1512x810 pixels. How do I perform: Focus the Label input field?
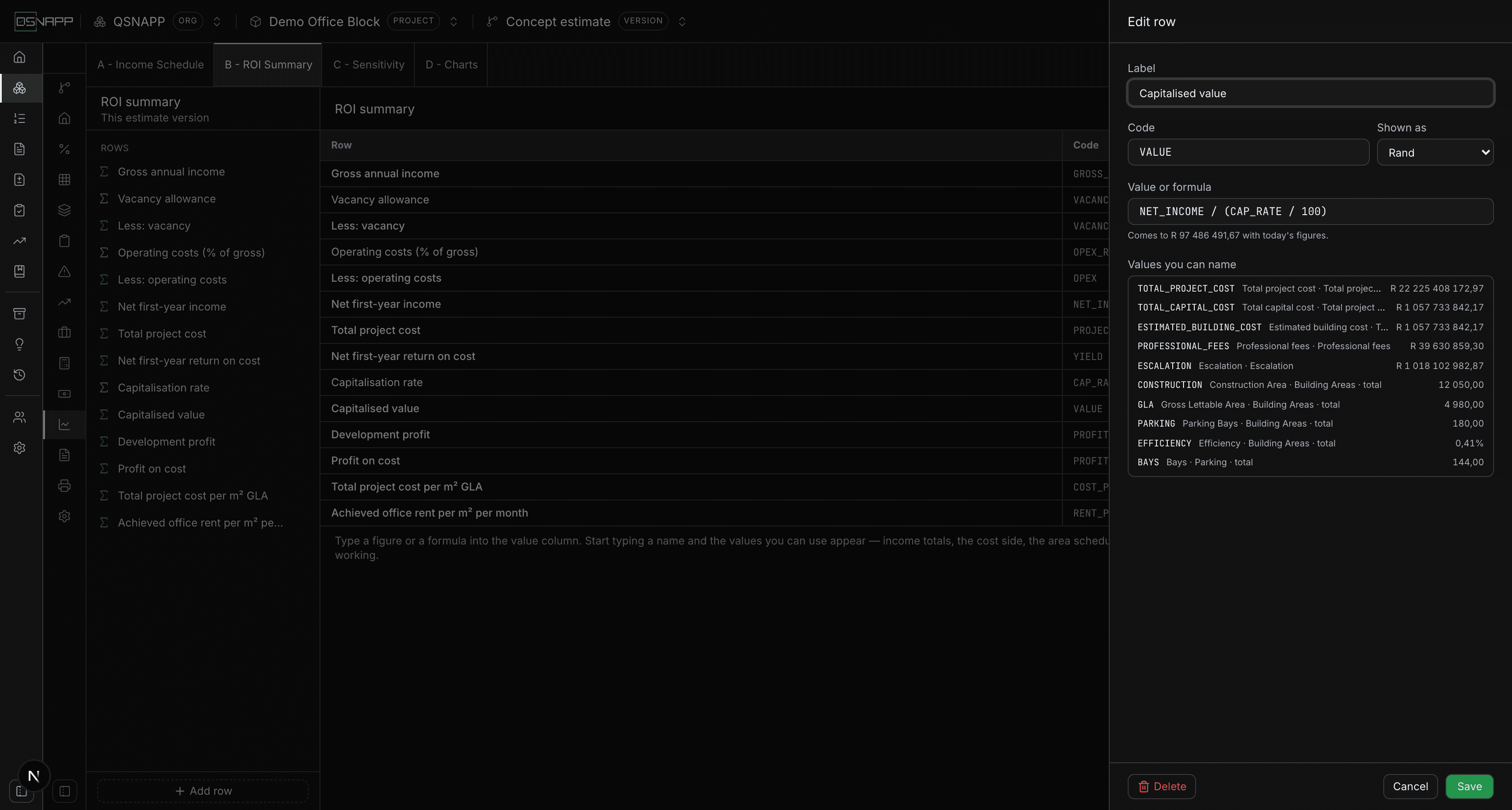pyautogui.click(x=1310, y=93)
